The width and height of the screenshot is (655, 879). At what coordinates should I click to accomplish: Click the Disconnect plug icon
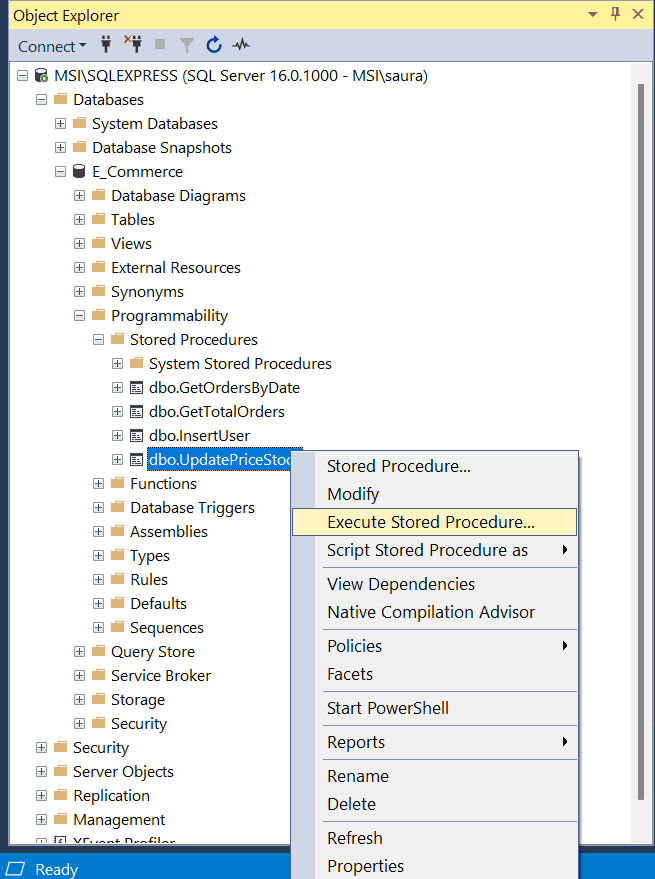pos(132,46)
